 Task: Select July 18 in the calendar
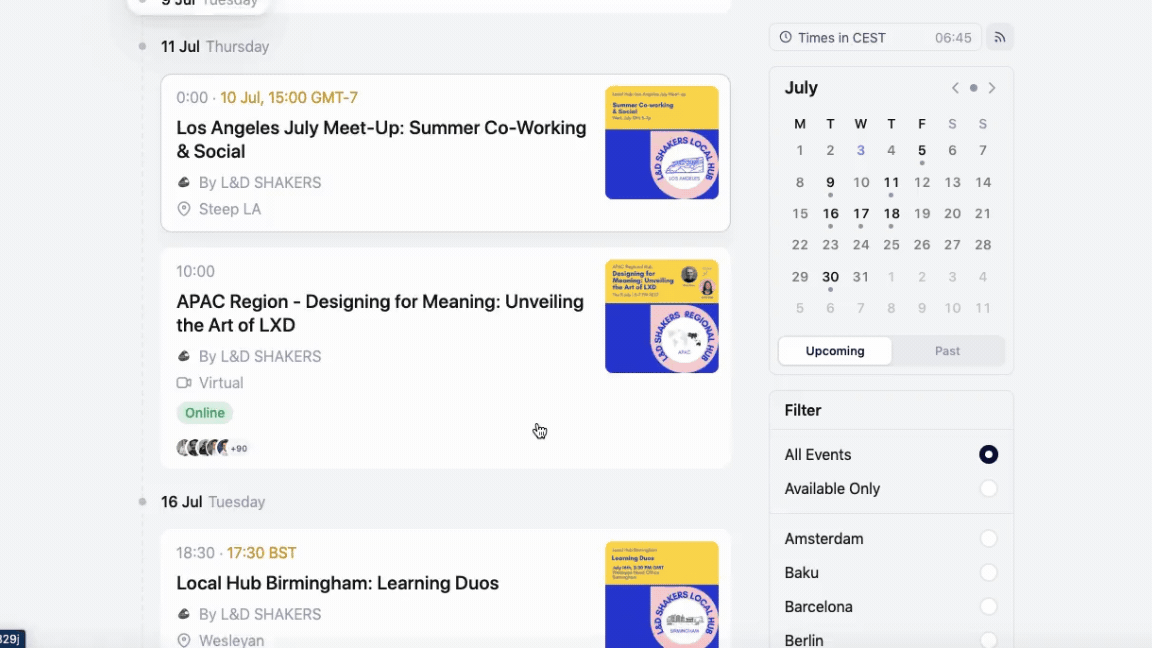coord(891,214)
